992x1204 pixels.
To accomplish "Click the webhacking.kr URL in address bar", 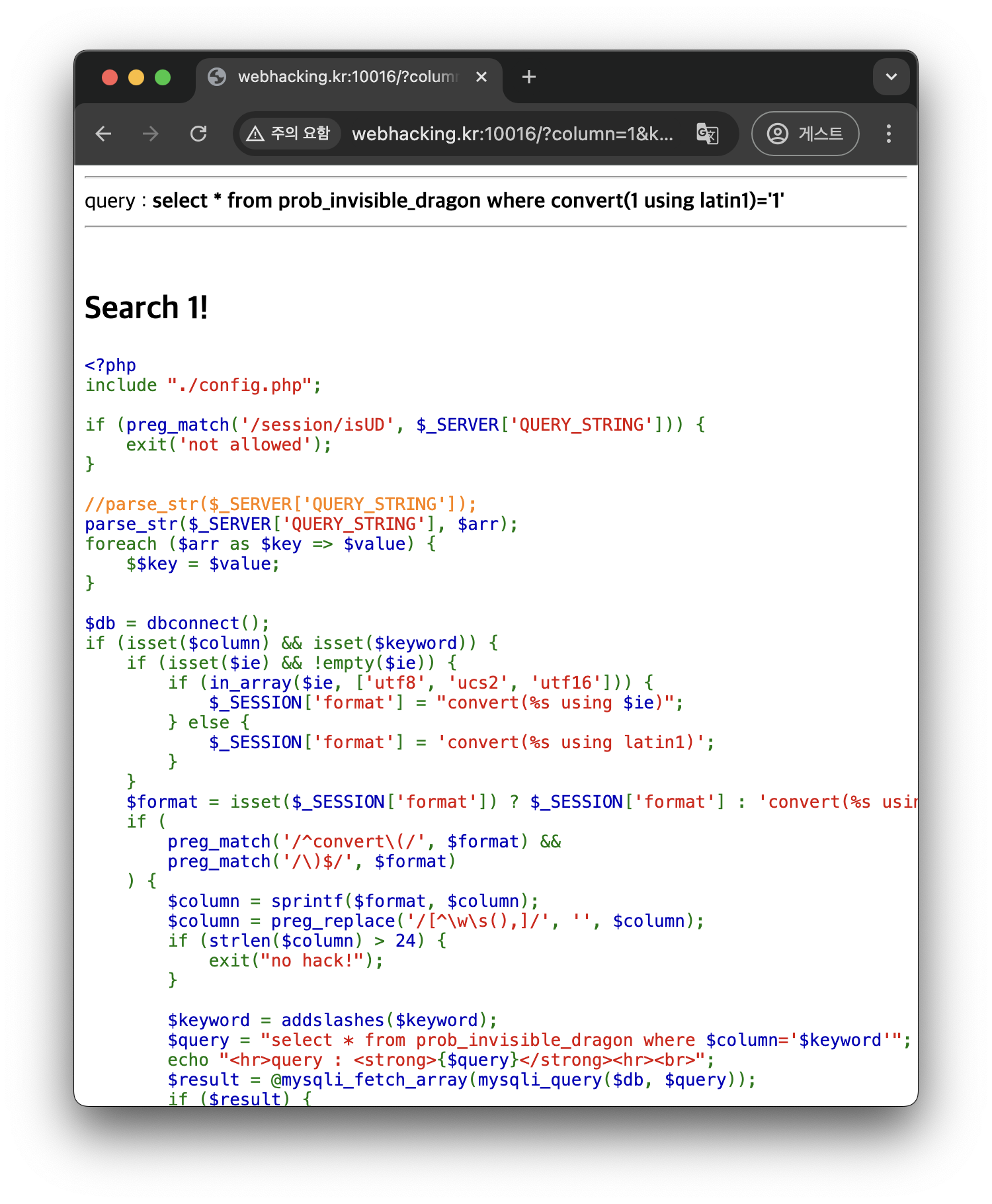I will (x=513, y=134).
